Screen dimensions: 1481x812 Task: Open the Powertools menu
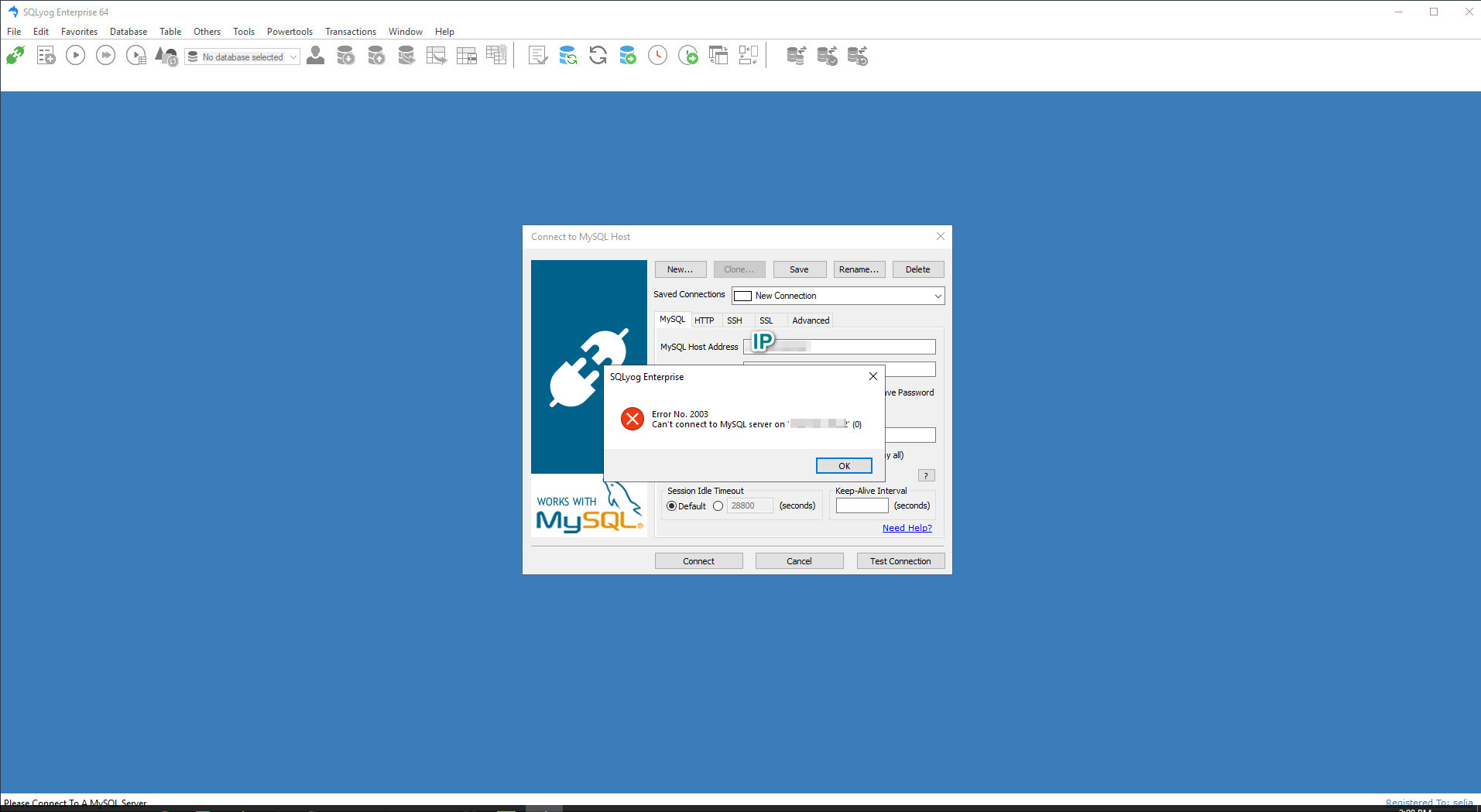pos(290,32)
